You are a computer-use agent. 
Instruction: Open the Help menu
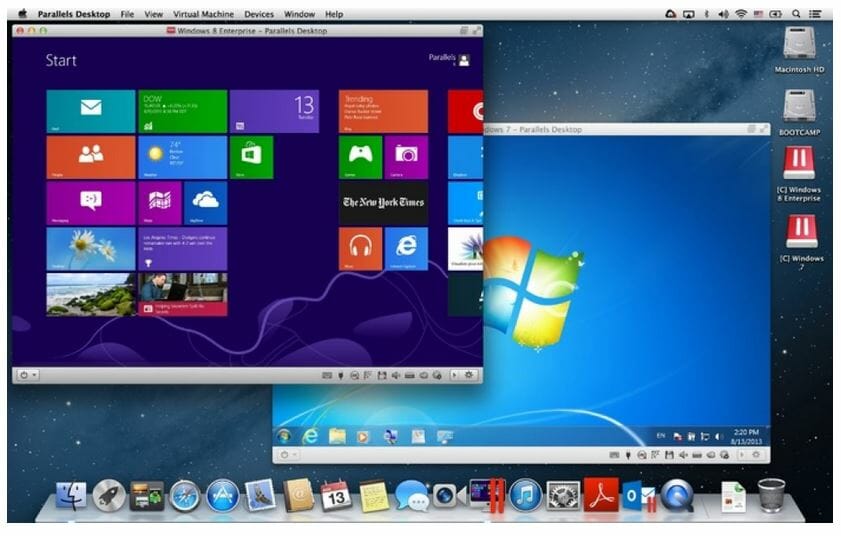point(334,14)
